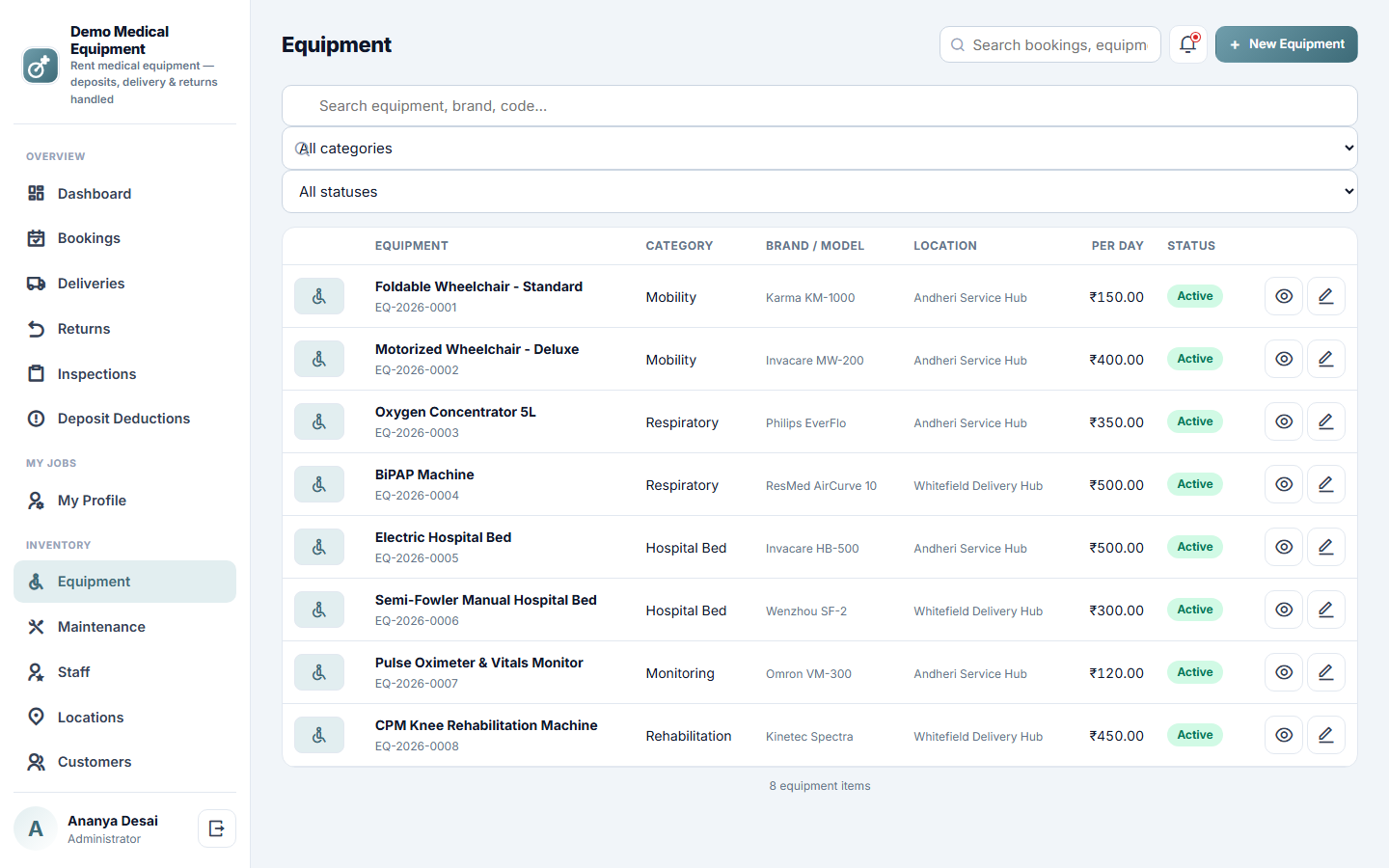1389x868 pixels.
Task: Click the STATUS column header
Action: 1191,246
